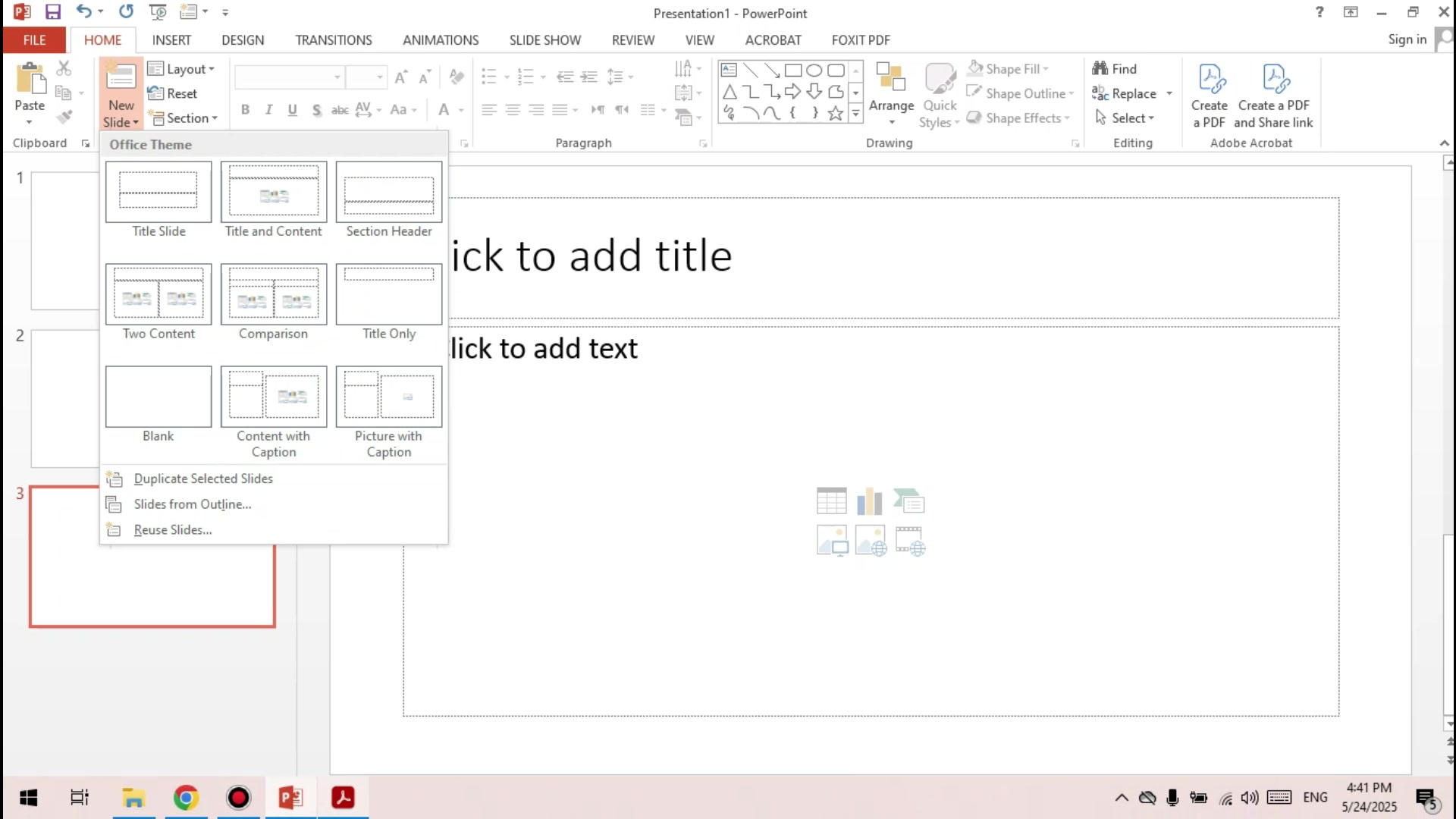Click the Undo arrow icon

83,12
